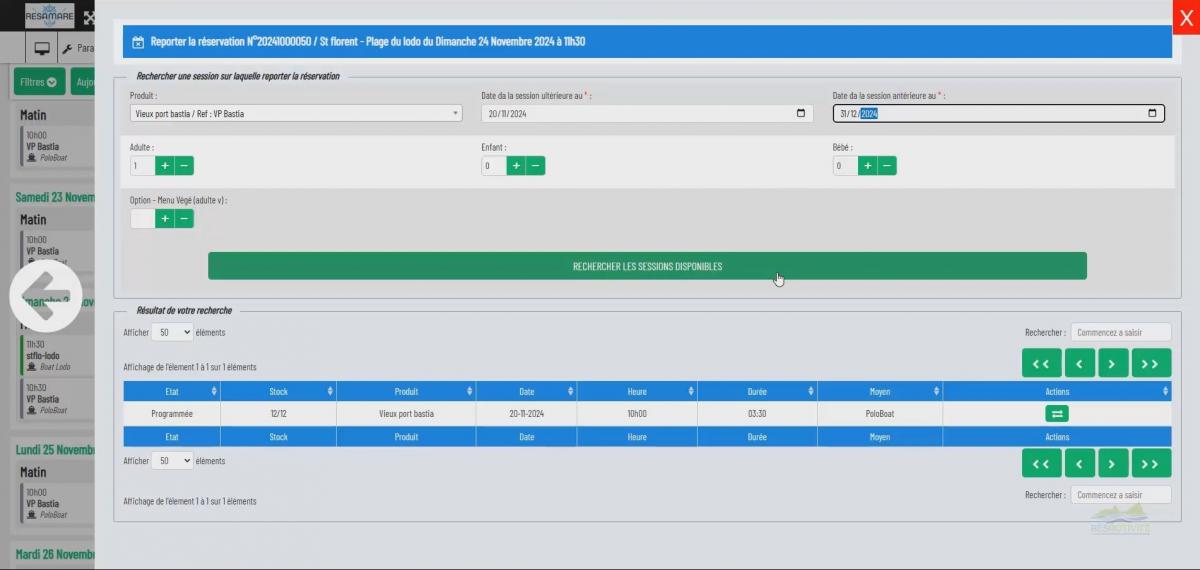
Task: Go to first page using bottom << button
Action: 1041,463
